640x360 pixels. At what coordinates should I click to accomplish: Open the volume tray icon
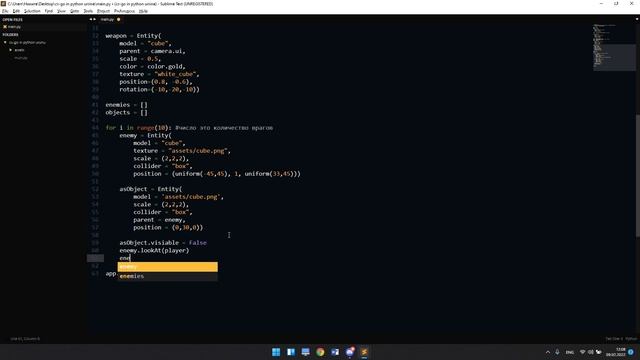coord(591,352)
